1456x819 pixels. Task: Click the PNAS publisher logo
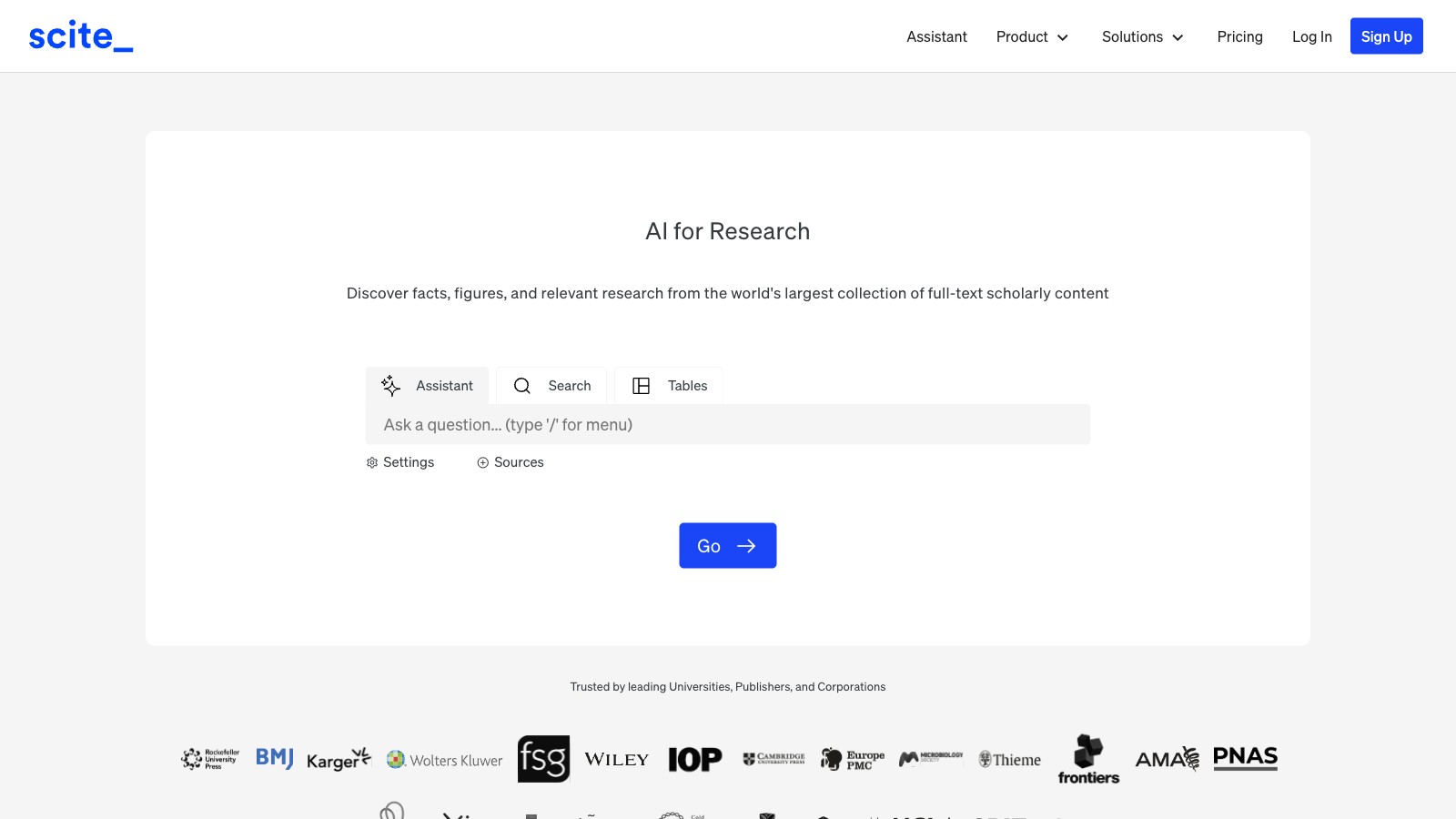[1245, 758]
